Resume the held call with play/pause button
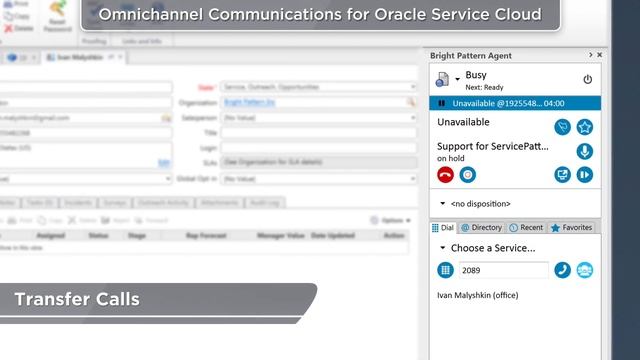Screen dimensions: 640x360 click(584, 175)
